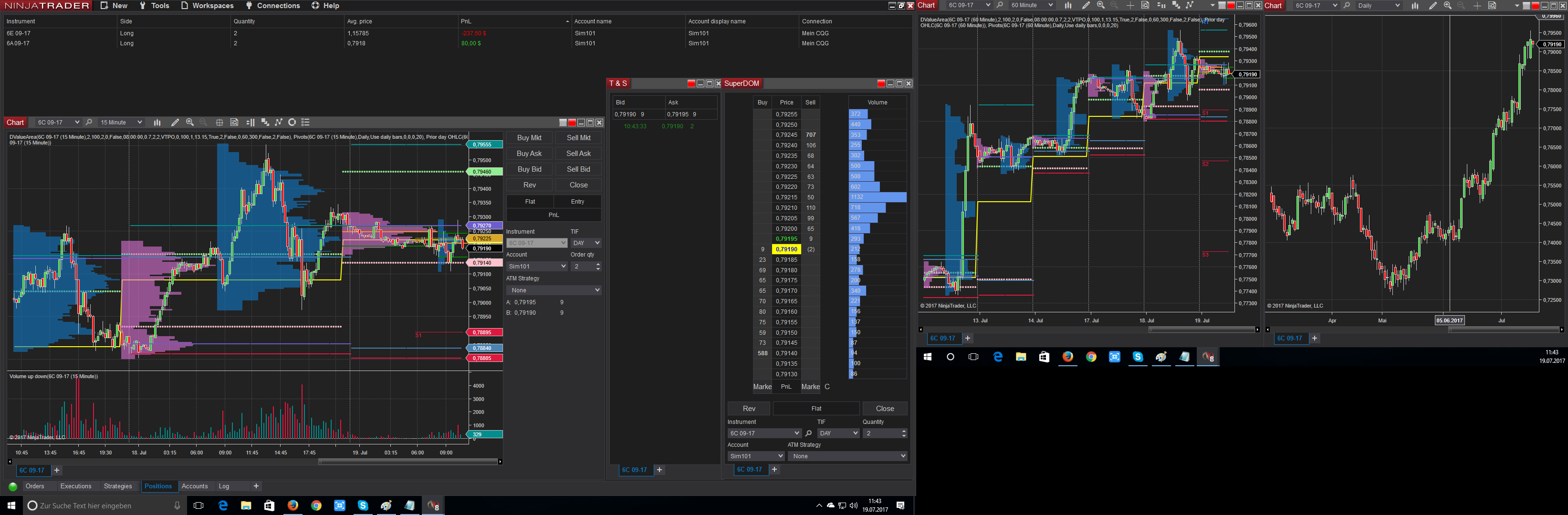Open chart style icon in 15 Minute chart toolbar

157,122
